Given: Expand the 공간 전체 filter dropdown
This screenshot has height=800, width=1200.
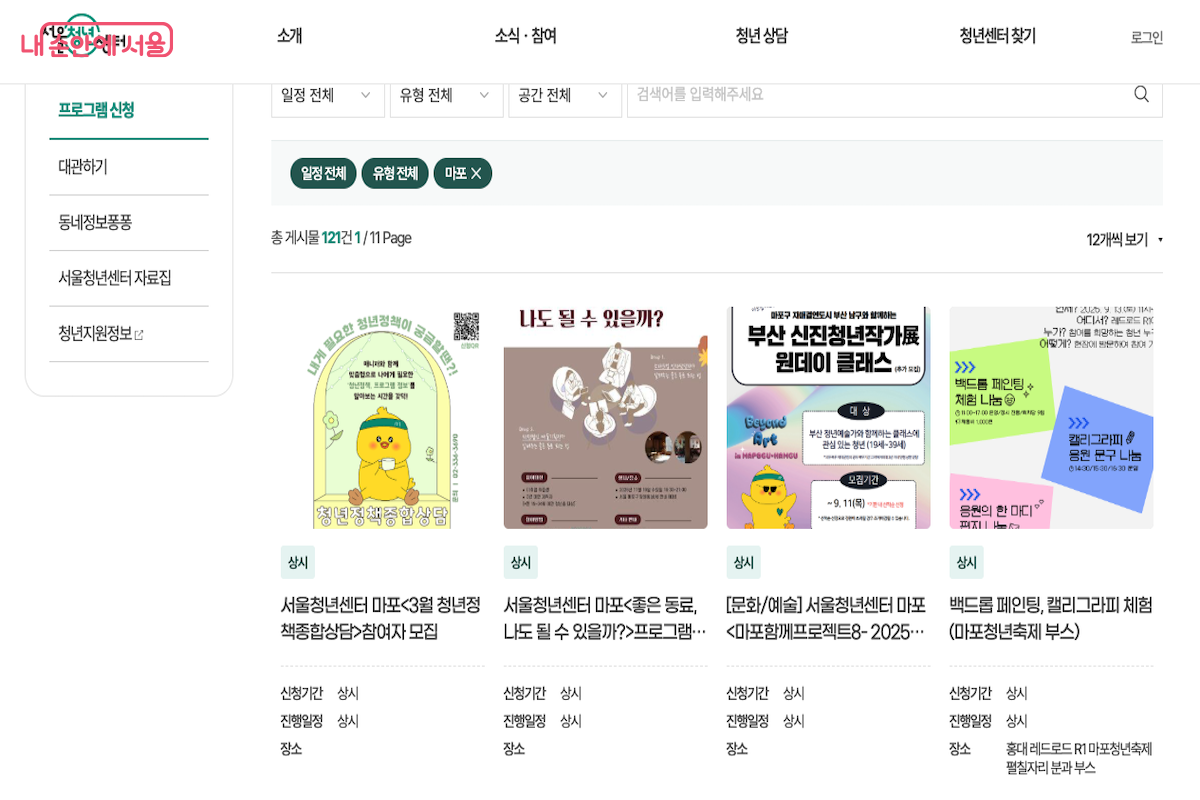Looking at the screenshot, I should tap(564, 94).
